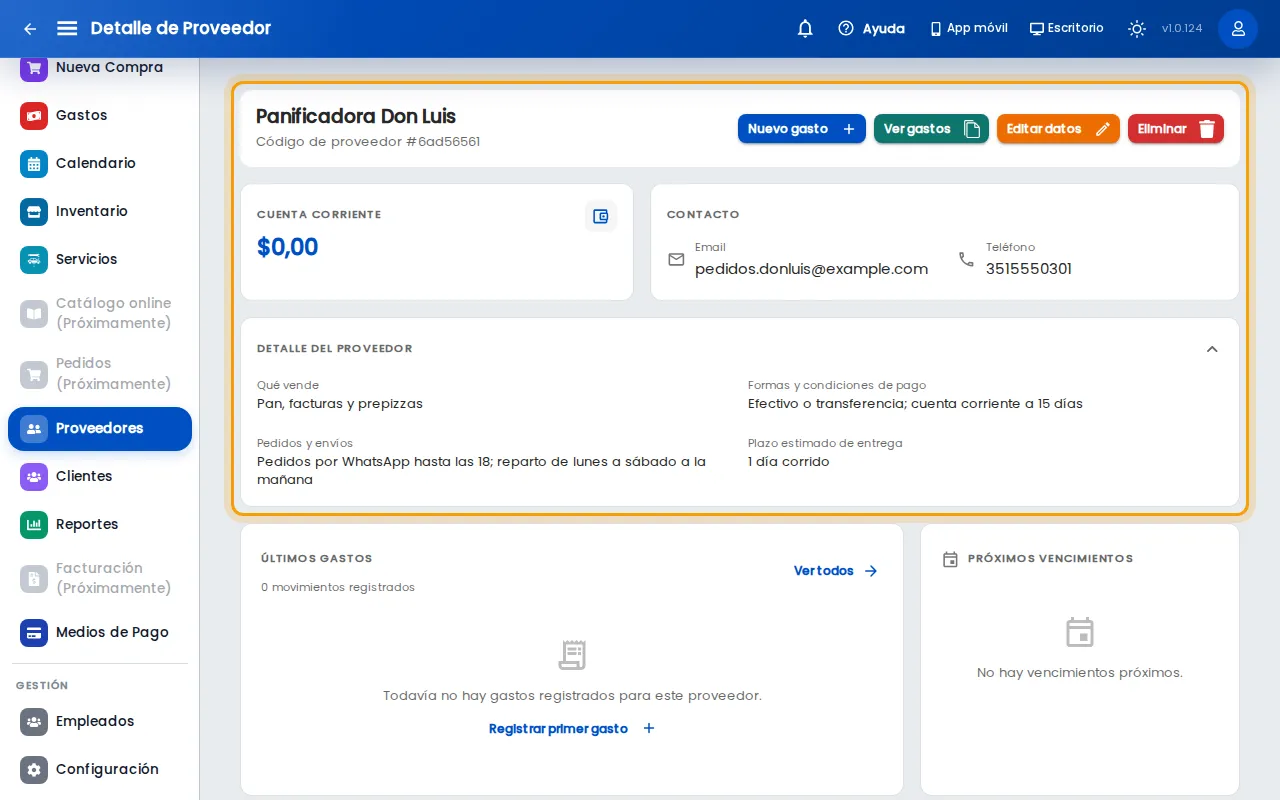
Task: Click the Ver gastos button
Action: point(931,129)
